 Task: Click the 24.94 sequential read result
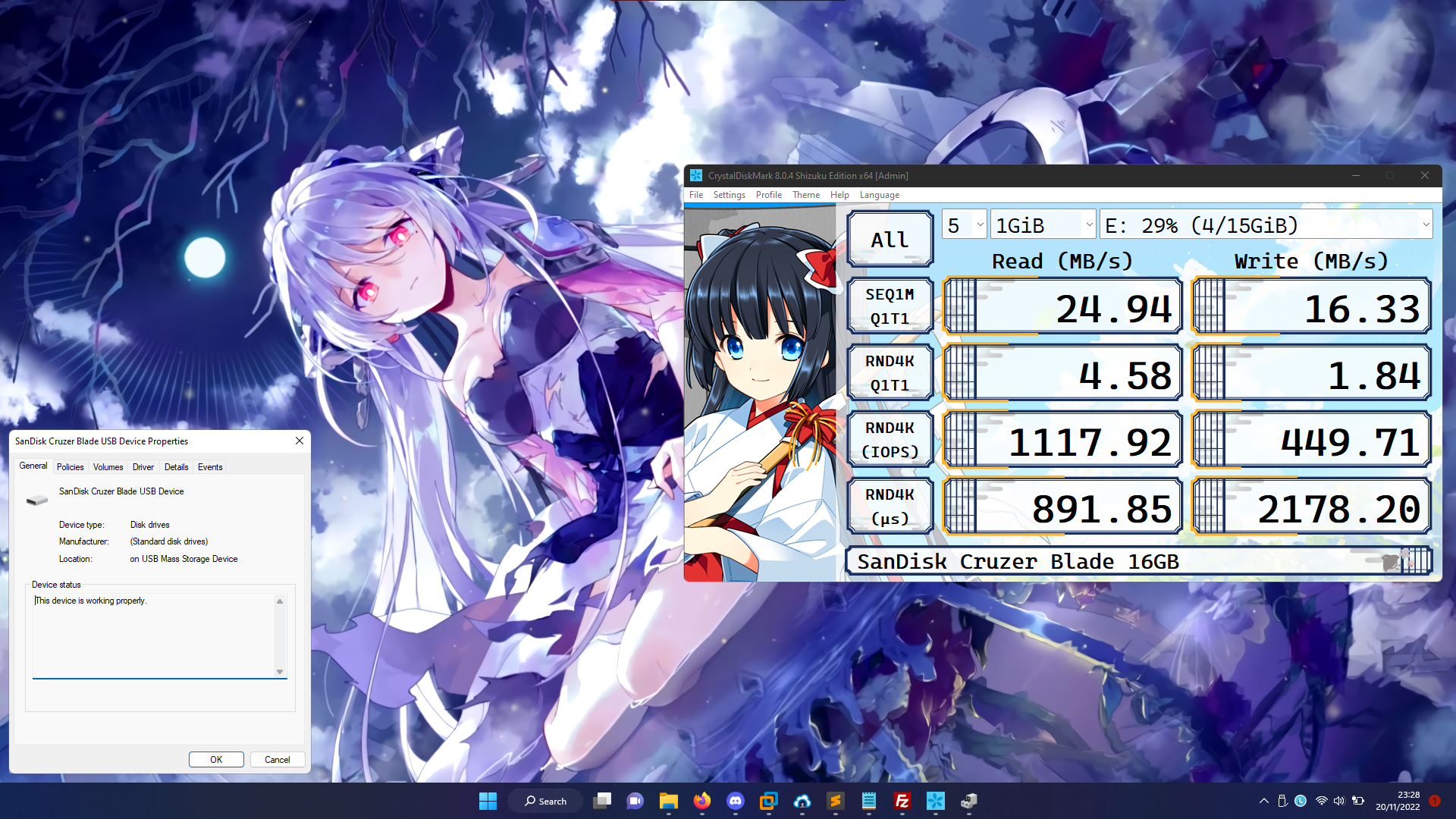pos(1062,306)
